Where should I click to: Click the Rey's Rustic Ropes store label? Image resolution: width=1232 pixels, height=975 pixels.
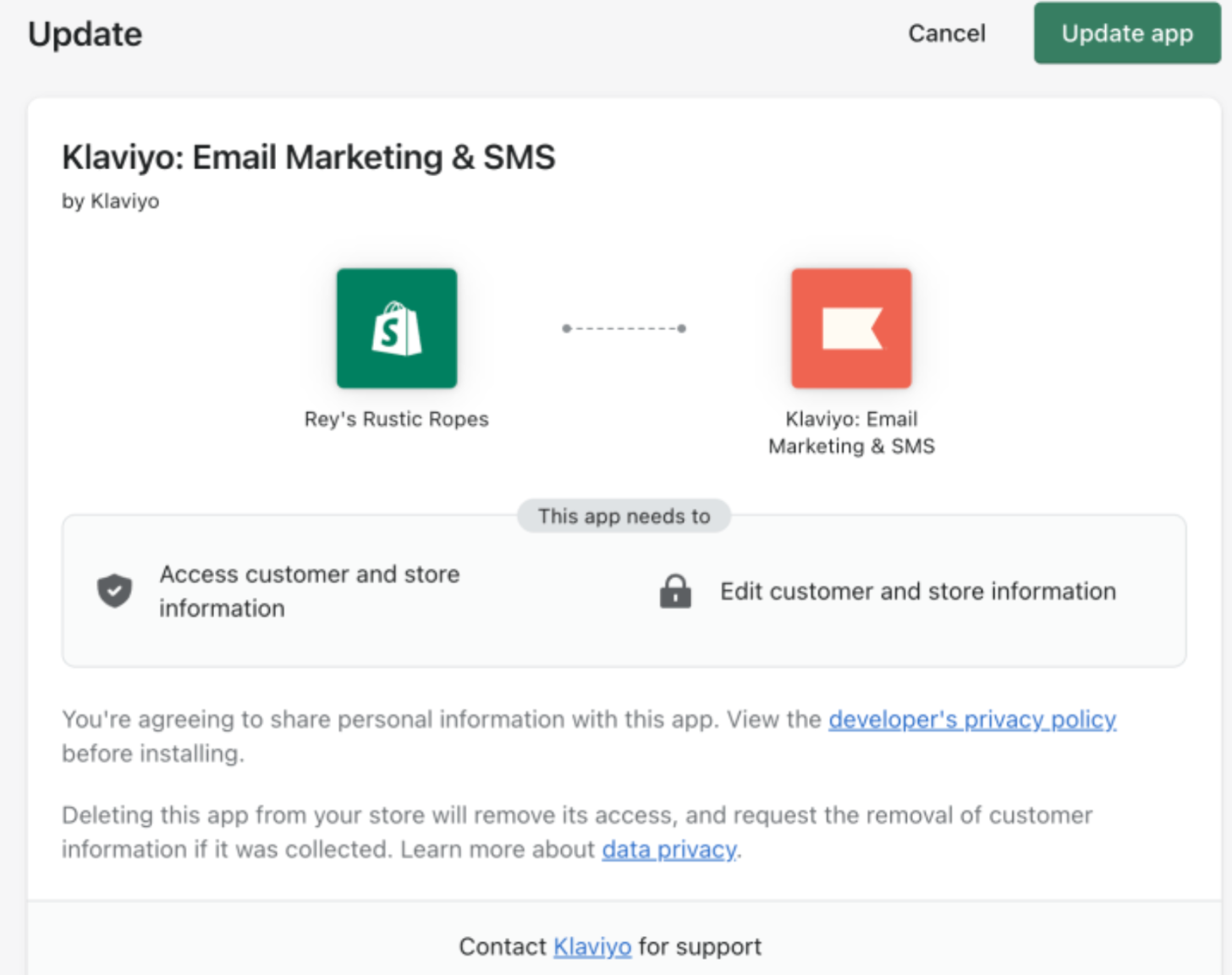396,419
